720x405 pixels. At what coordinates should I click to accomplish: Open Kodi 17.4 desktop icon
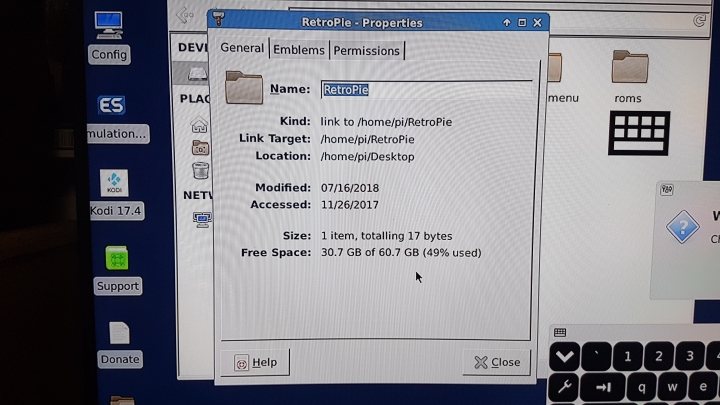coord(114,183)
